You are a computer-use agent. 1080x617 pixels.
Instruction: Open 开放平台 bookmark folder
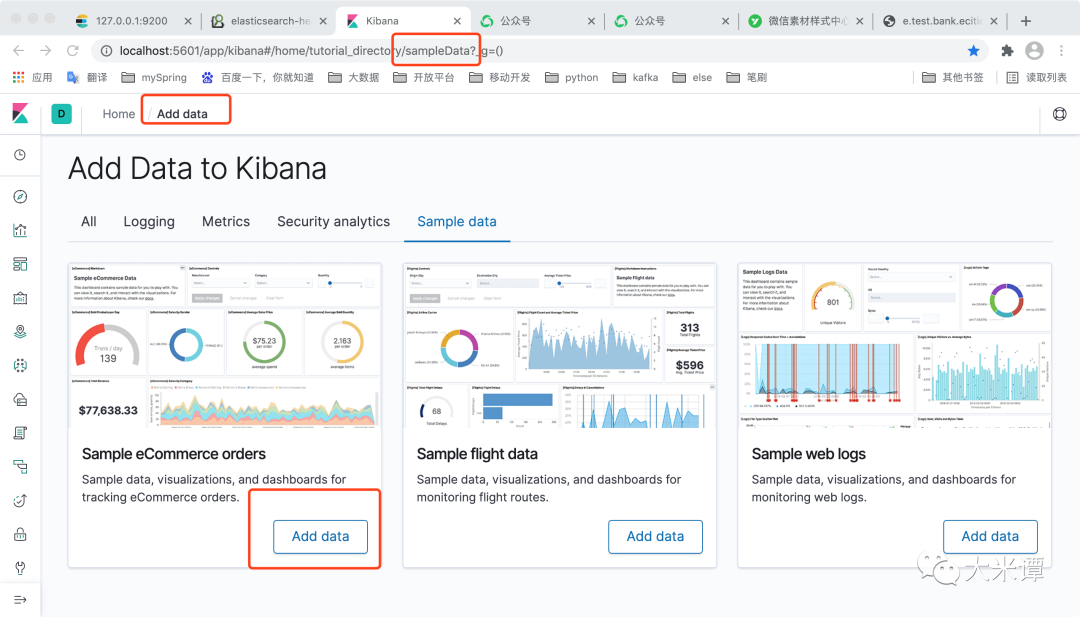424,77
